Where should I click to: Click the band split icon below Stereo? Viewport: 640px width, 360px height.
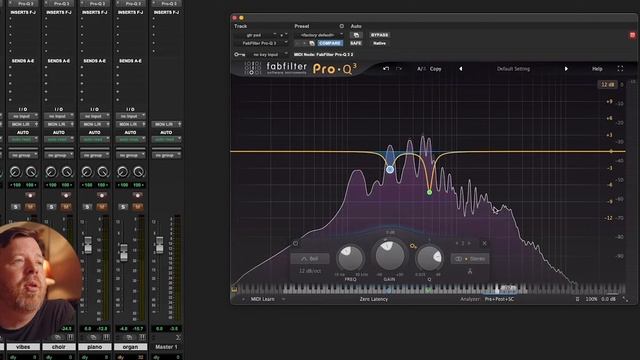[470, 271]
